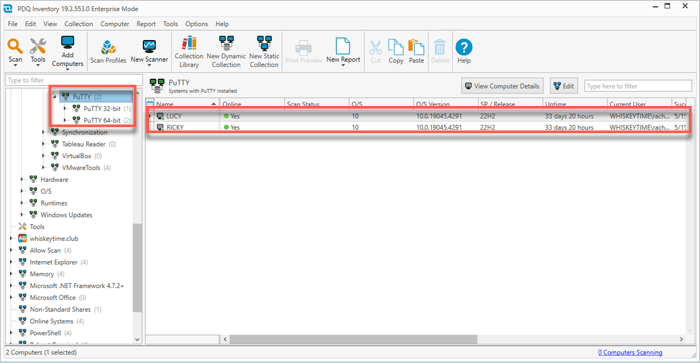Select the Tableau Reader collection
Image resolution: width=700 pixels, height=363 pixels.
click(83, 144)
